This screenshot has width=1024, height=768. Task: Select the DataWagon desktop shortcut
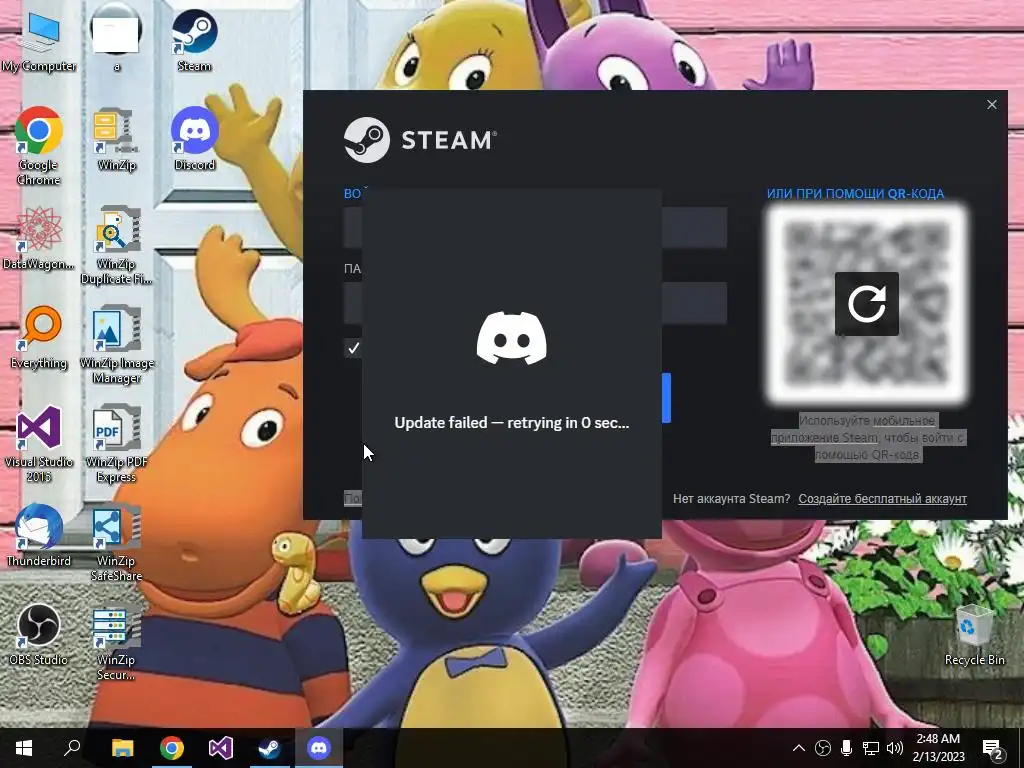[x=39, y=238]
